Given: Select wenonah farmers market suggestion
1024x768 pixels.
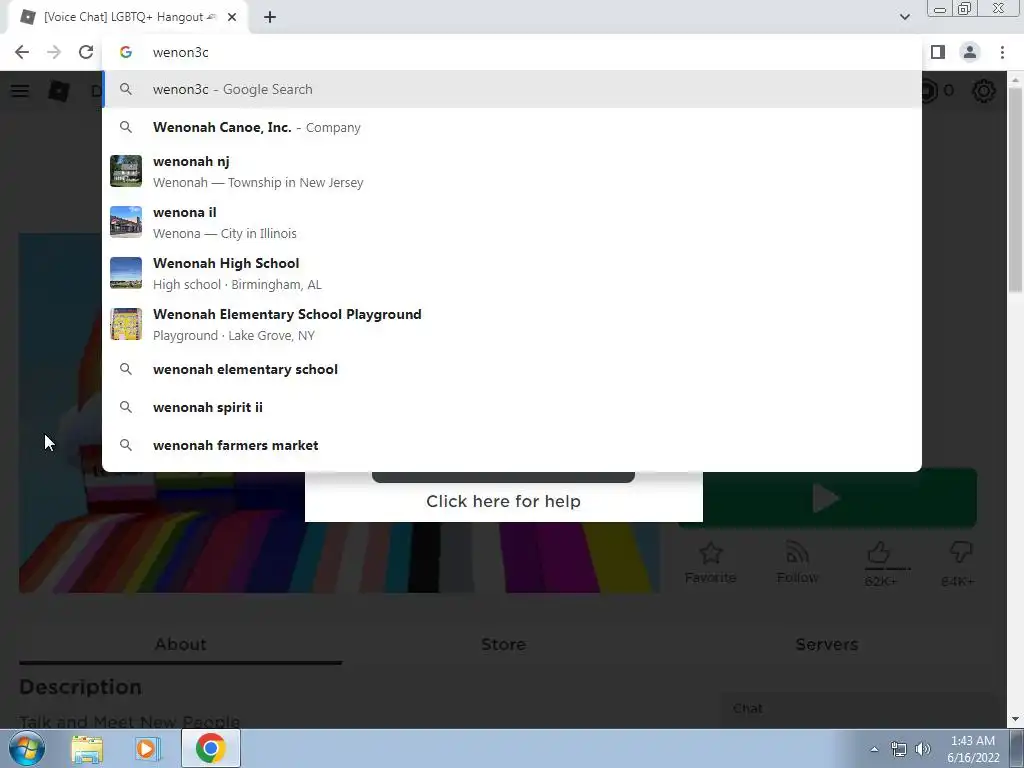Looking at the screenshot, I should pyautogui.click(x=512, y=445).
